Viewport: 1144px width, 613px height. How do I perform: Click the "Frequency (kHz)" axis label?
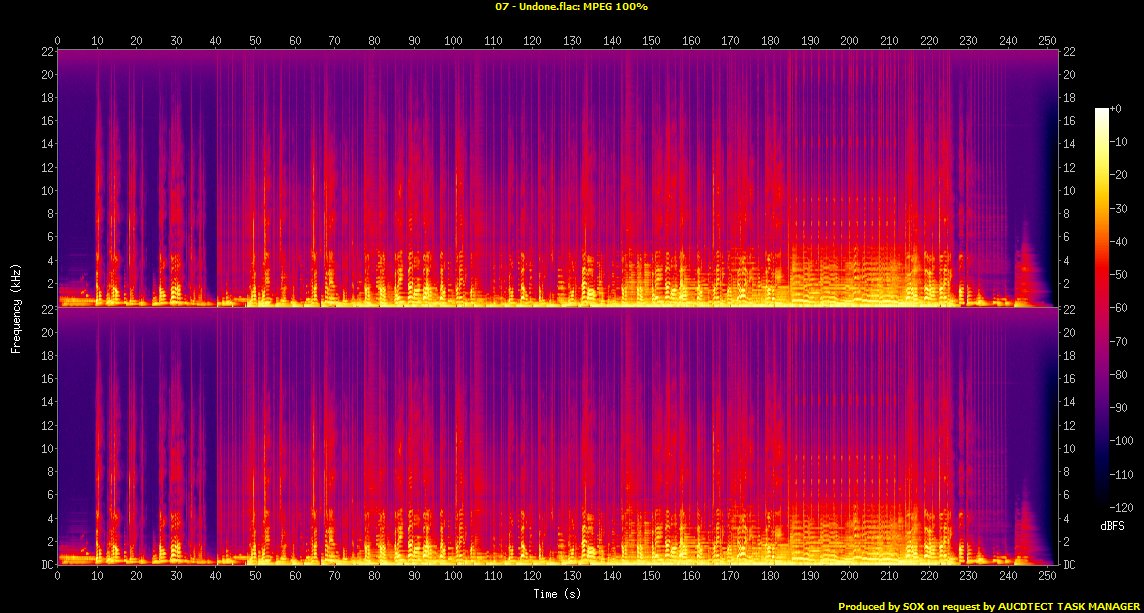point(16,307)
